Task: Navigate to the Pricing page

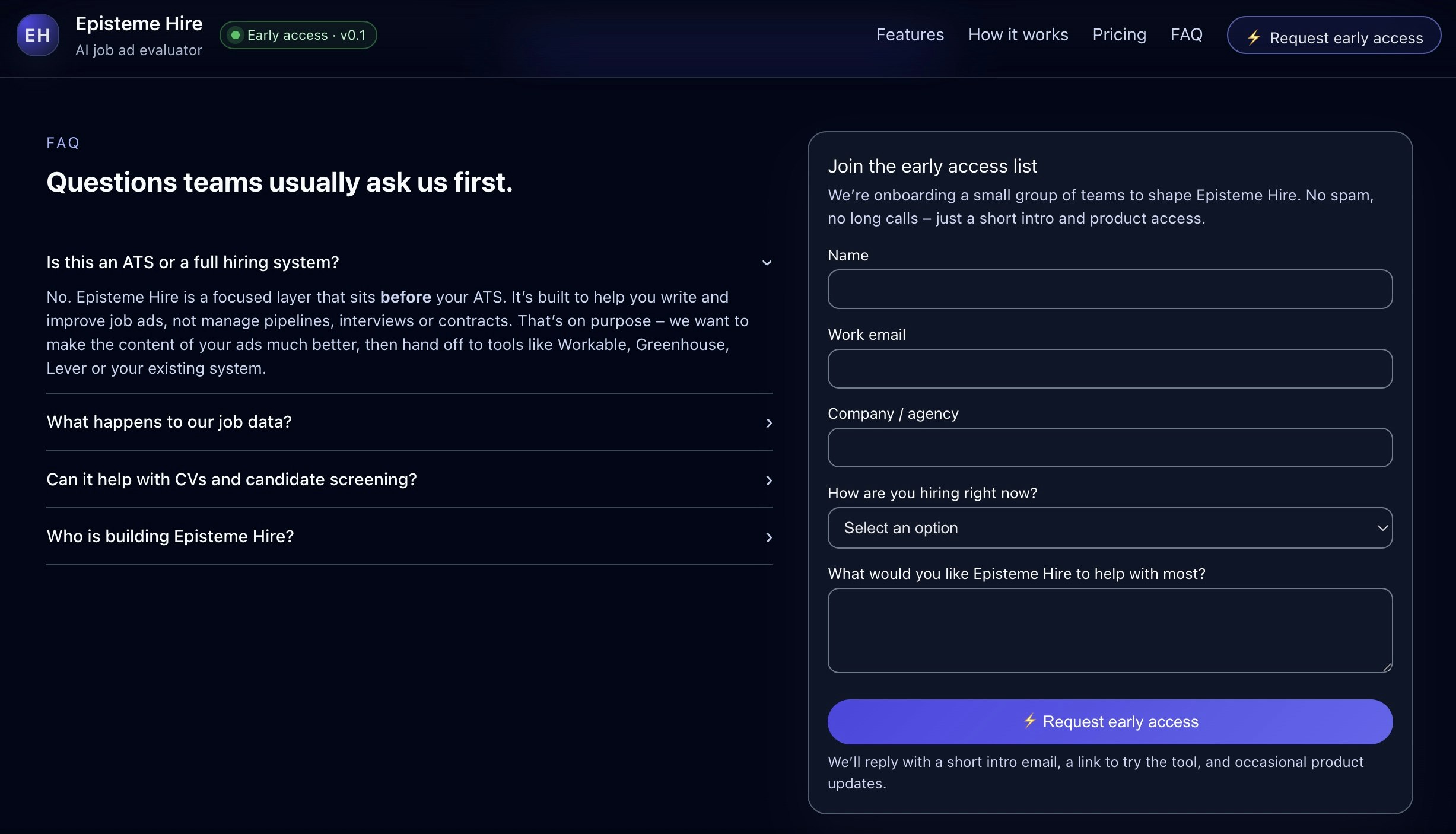Action: click(1119, 34)
